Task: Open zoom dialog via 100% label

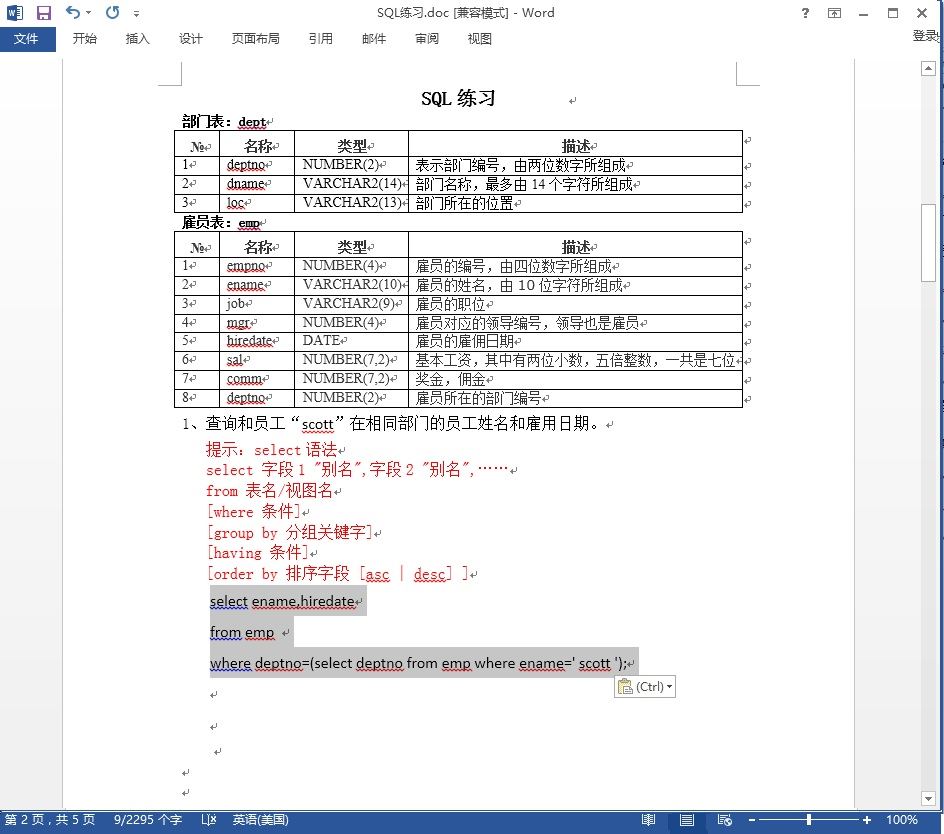Action: click(902, 820)
